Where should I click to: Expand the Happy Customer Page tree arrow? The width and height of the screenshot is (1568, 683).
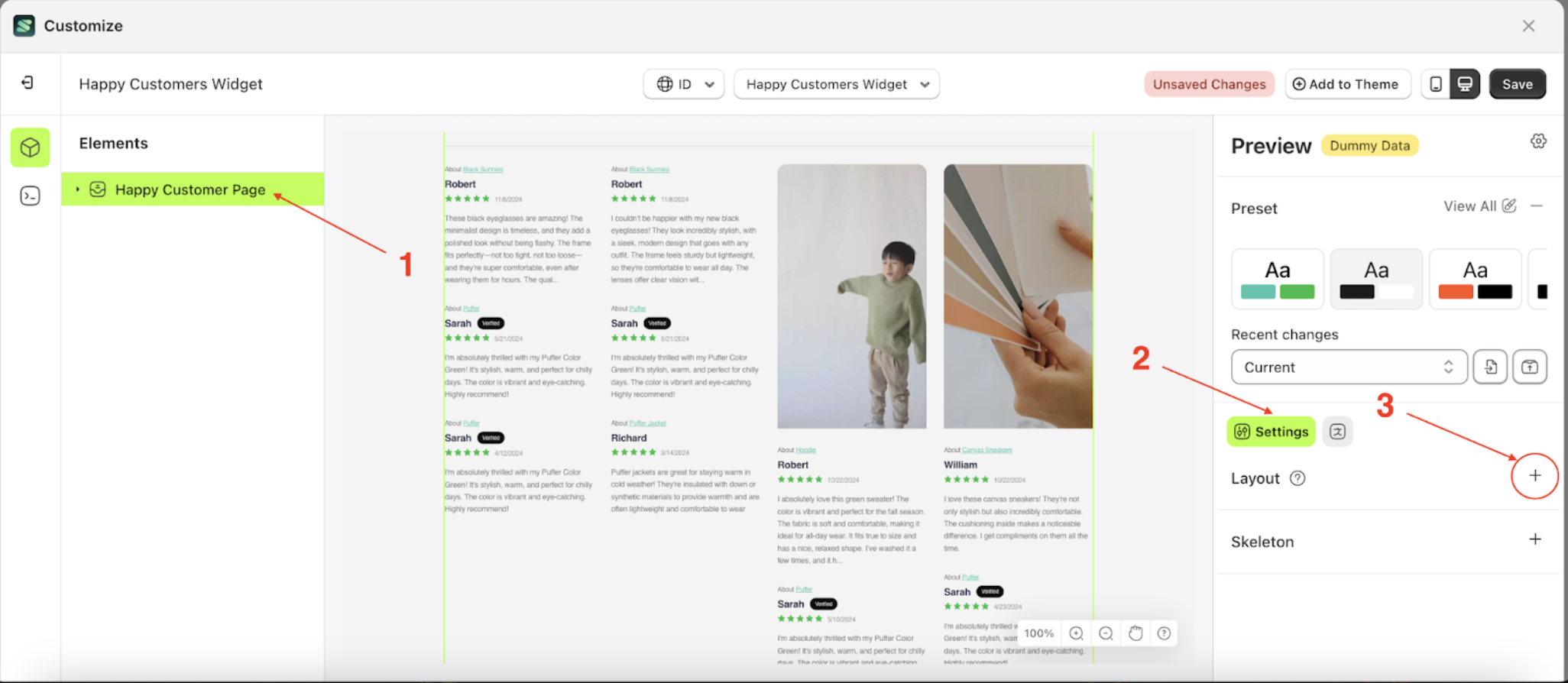click(x=77, y=189)
